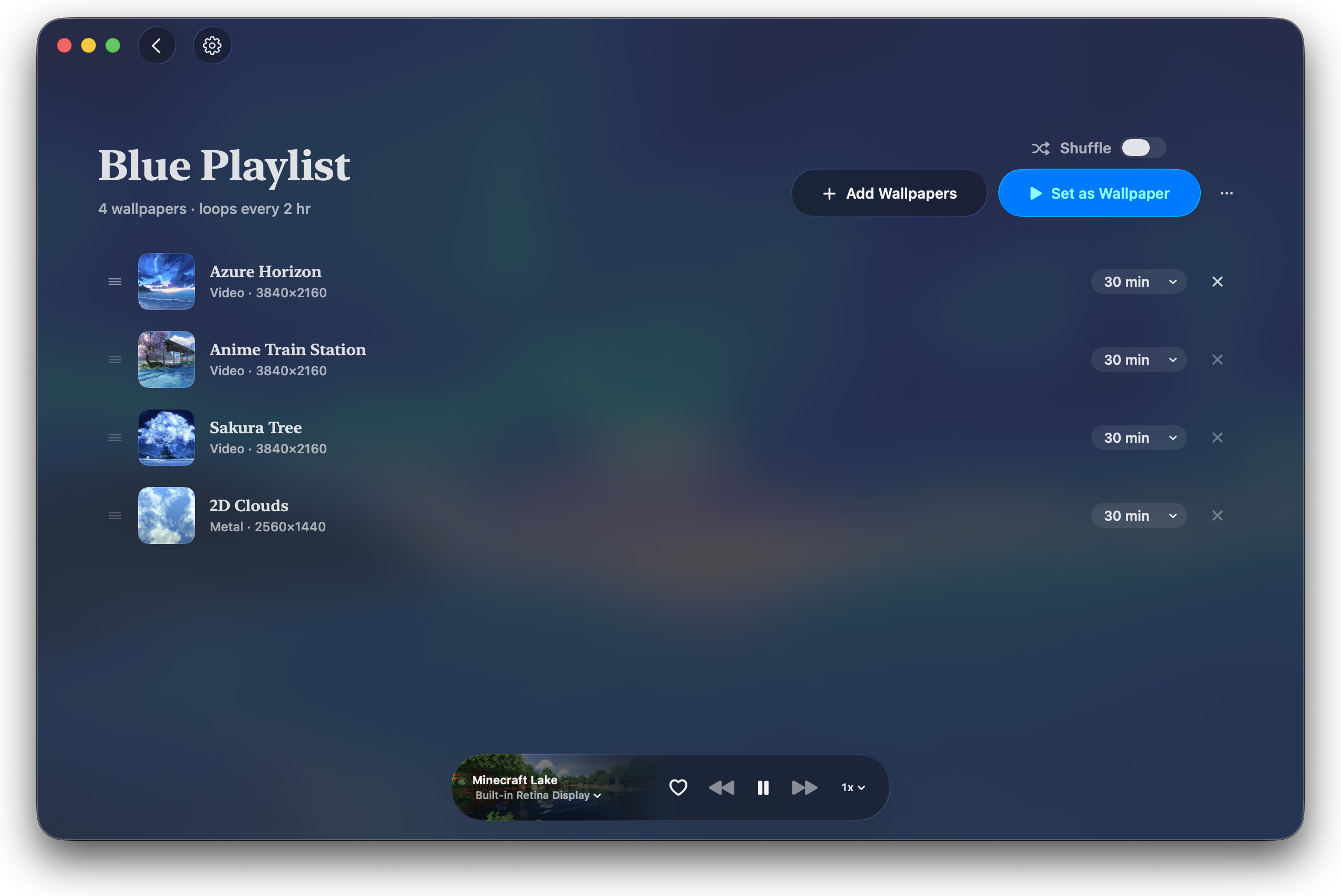Grab the reorder handle for Sakura Tree
Image resolution: width=1341 pixels, height=896 pixels.
tap(115, 437)
